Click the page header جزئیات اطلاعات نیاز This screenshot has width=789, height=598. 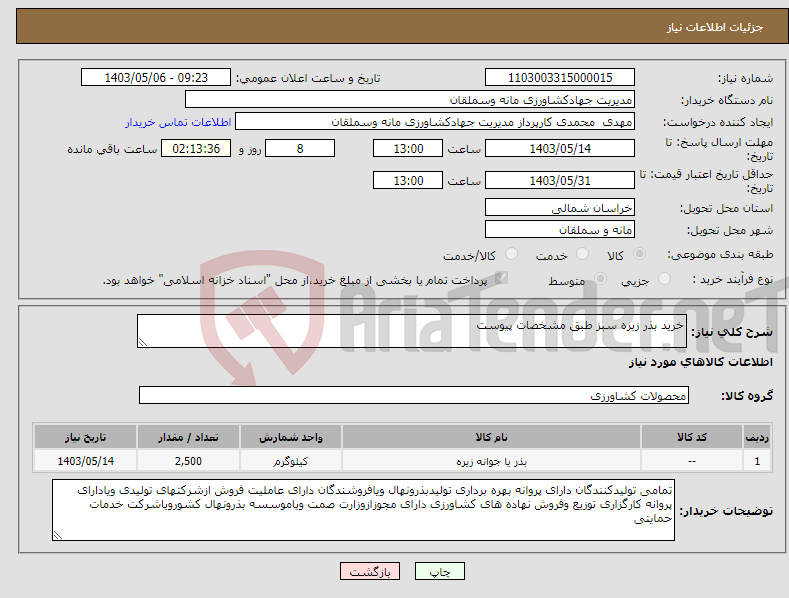pyautogui.click(x=715, y=27)
